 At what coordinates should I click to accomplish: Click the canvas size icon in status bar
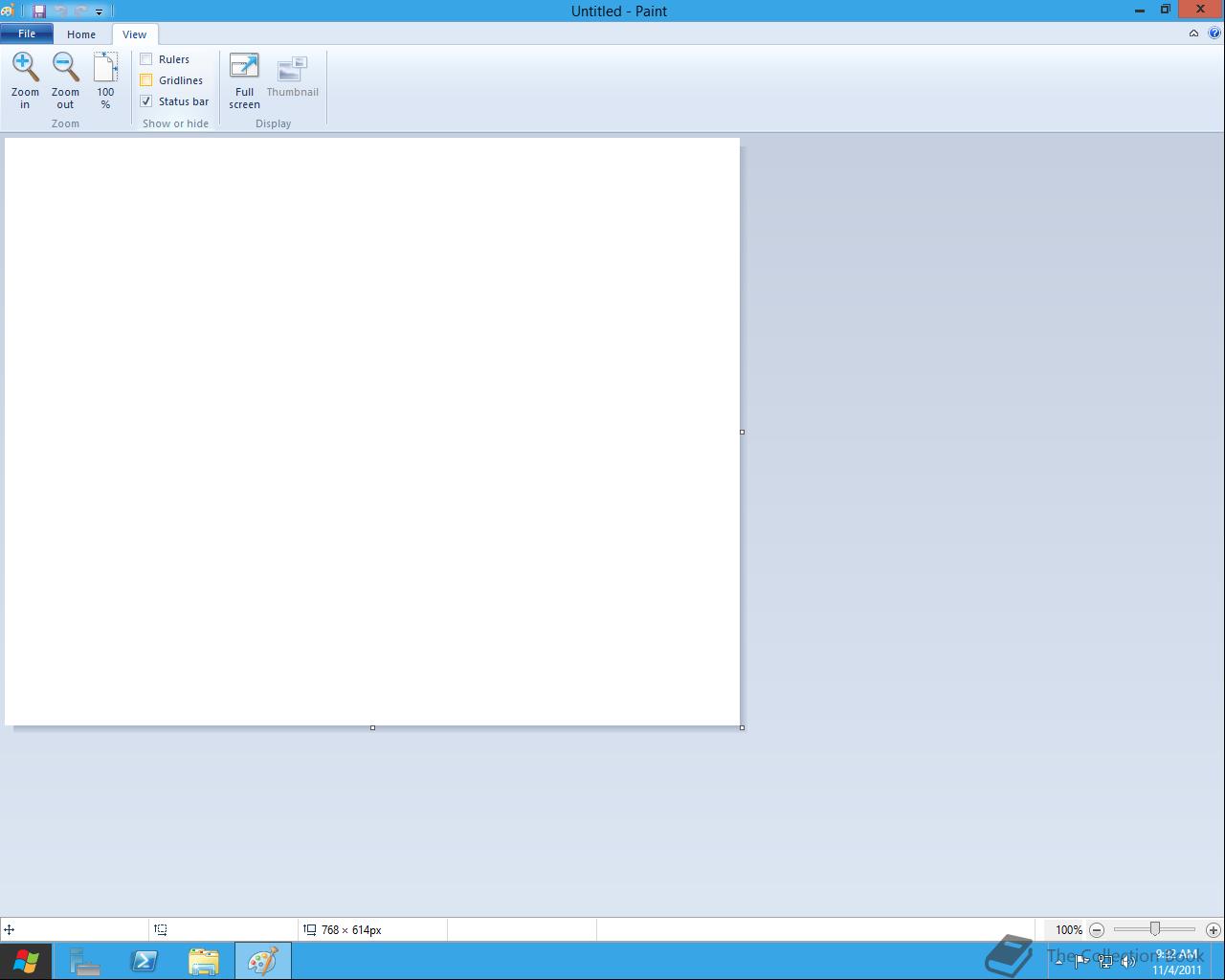(x=310, y=929)
